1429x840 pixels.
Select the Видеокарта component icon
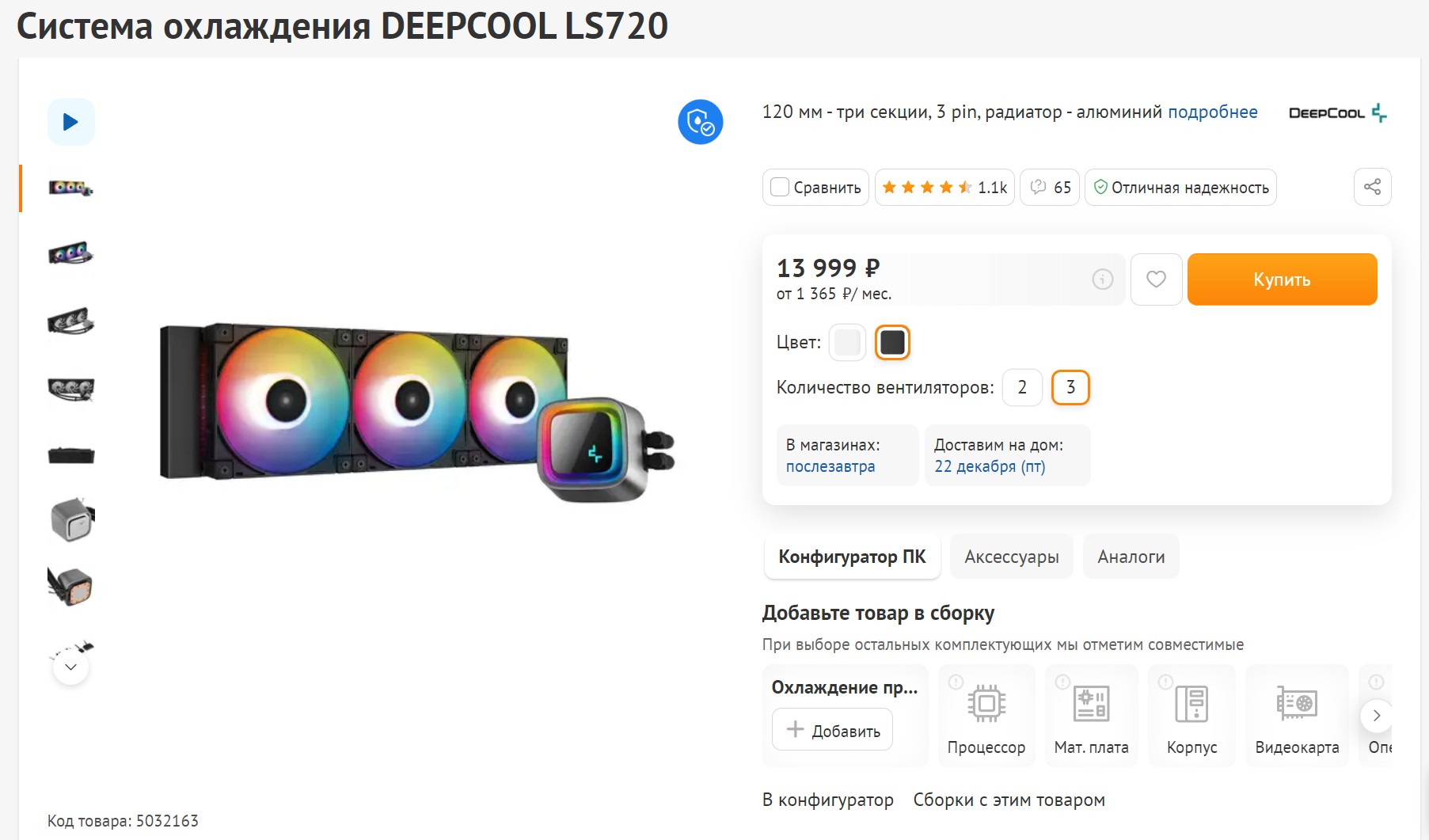(x=1297, y=703)
